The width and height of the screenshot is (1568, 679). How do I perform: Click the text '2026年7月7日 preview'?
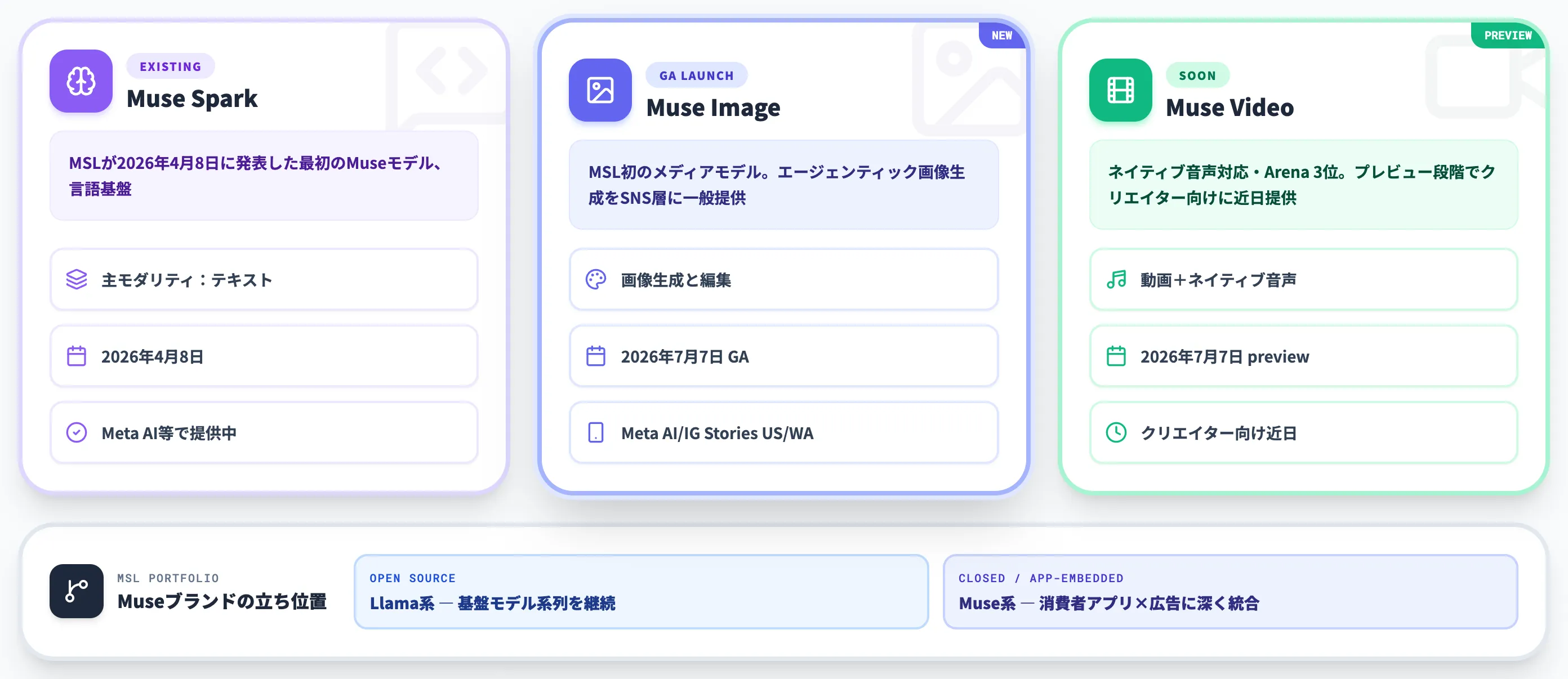point(1224,356)
